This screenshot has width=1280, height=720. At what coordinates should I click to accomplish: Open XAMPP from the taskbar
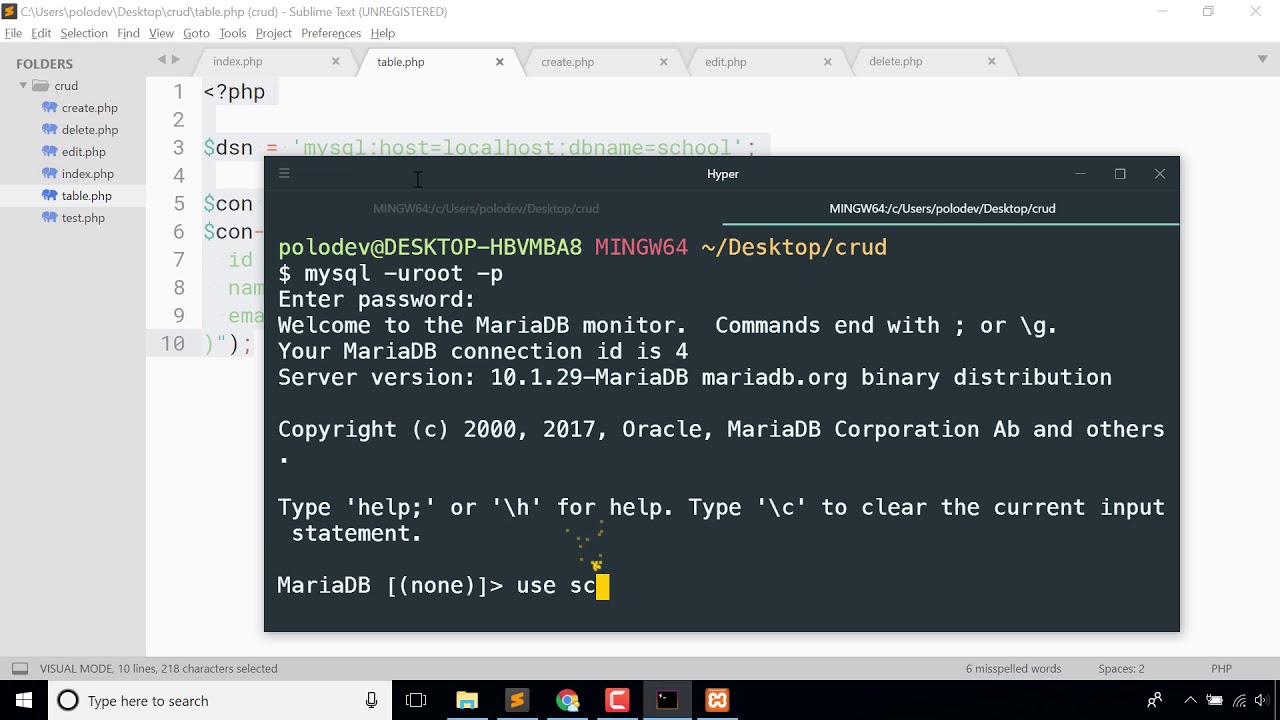point(717,700)
